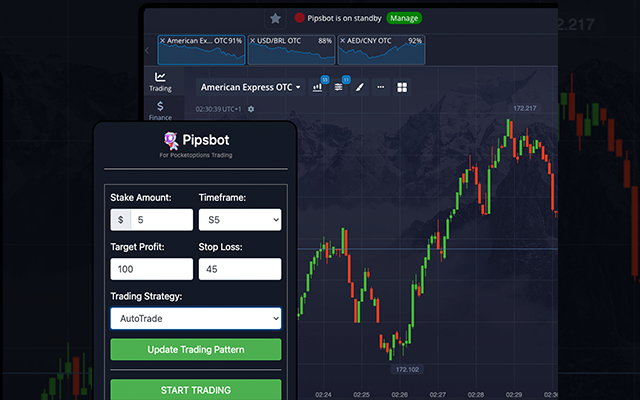
Task: Click the 172.102 price label
Action: [x=407, y=369]
